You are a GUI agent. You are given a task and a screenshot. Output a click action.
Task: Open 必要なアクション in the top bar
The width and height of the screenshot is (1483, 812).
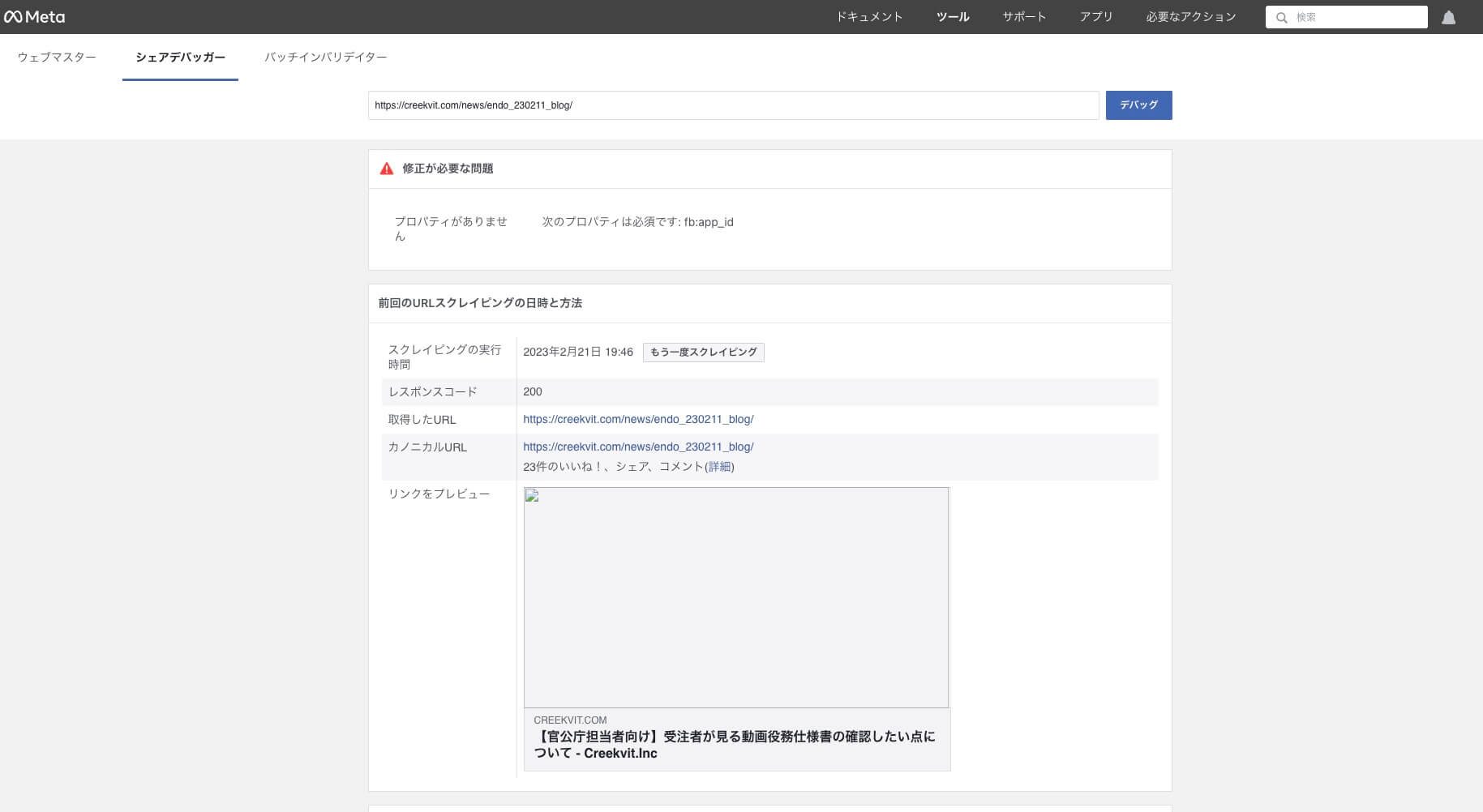pos(1190,16)
